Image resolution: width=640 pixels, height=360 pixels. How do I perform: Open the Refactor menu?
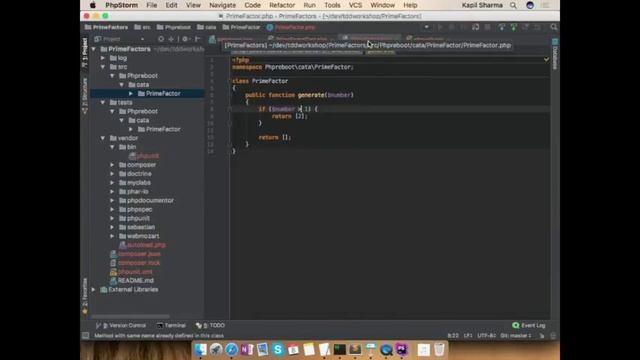tap(282, 5)
